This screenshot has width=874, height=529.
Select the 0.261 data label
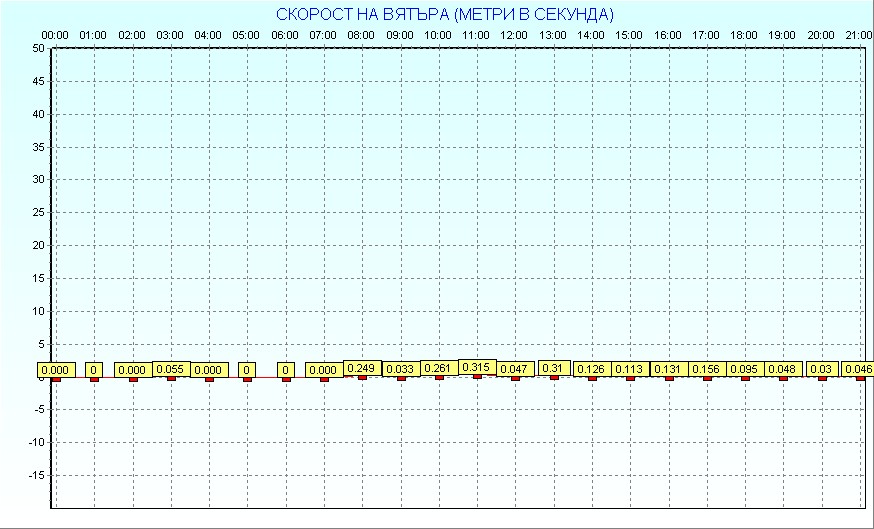coord(439,369)
